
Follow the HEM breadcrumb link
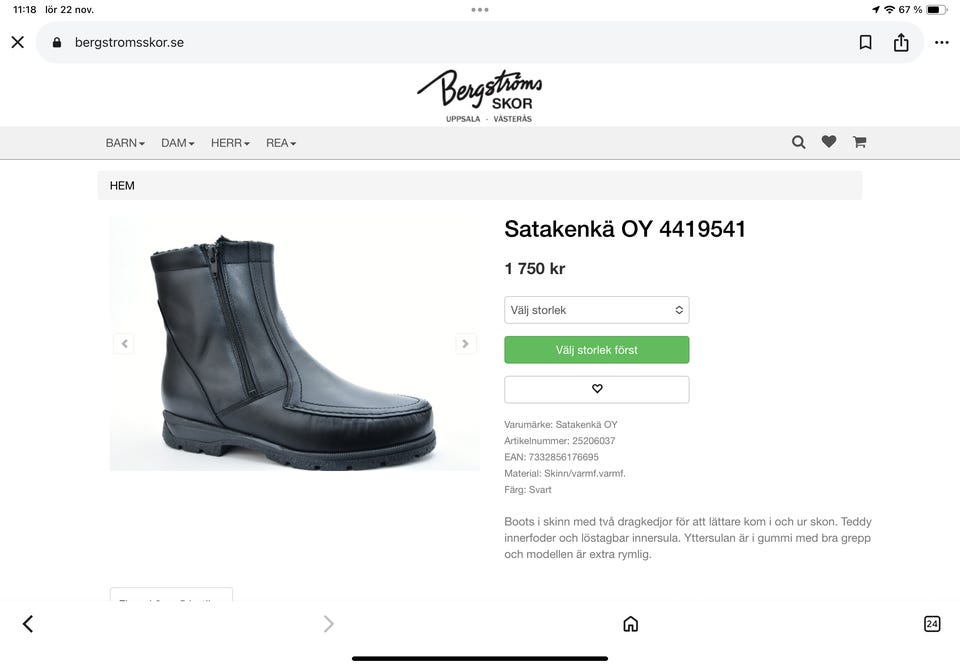[122, 186]
